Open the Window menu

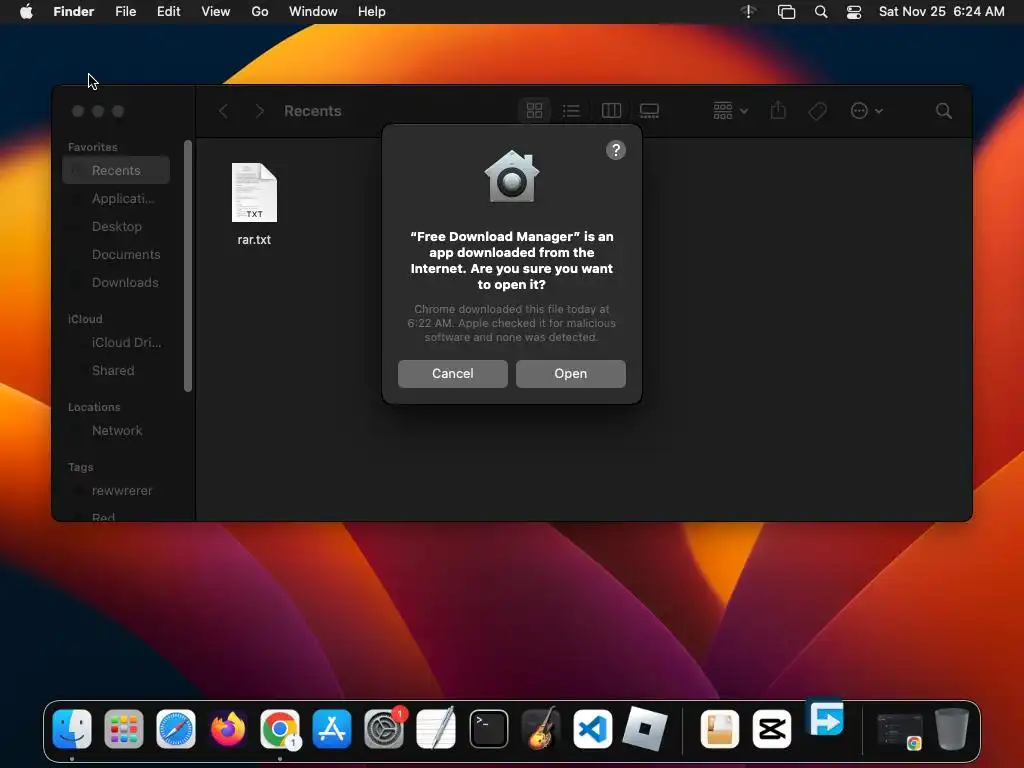313,12
